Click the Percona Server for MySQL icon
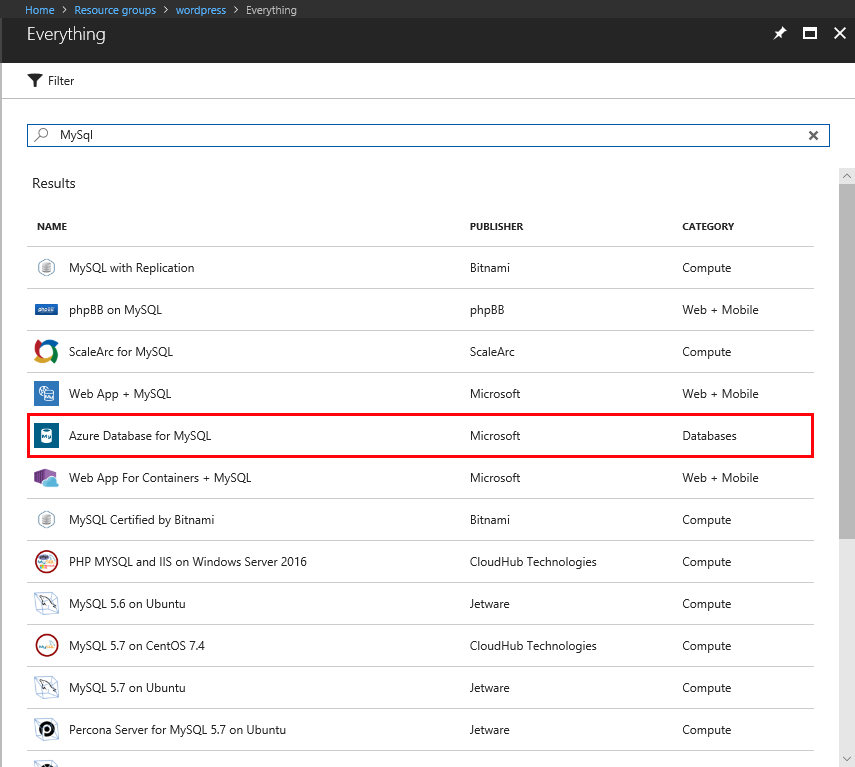This screenshot has height=767, width=855. (46, 729)
